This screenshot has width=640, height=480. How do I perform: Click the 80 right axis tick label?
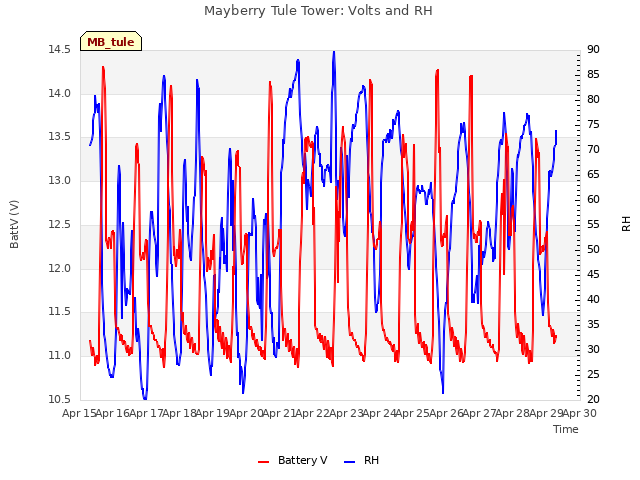tap(593, 99)
